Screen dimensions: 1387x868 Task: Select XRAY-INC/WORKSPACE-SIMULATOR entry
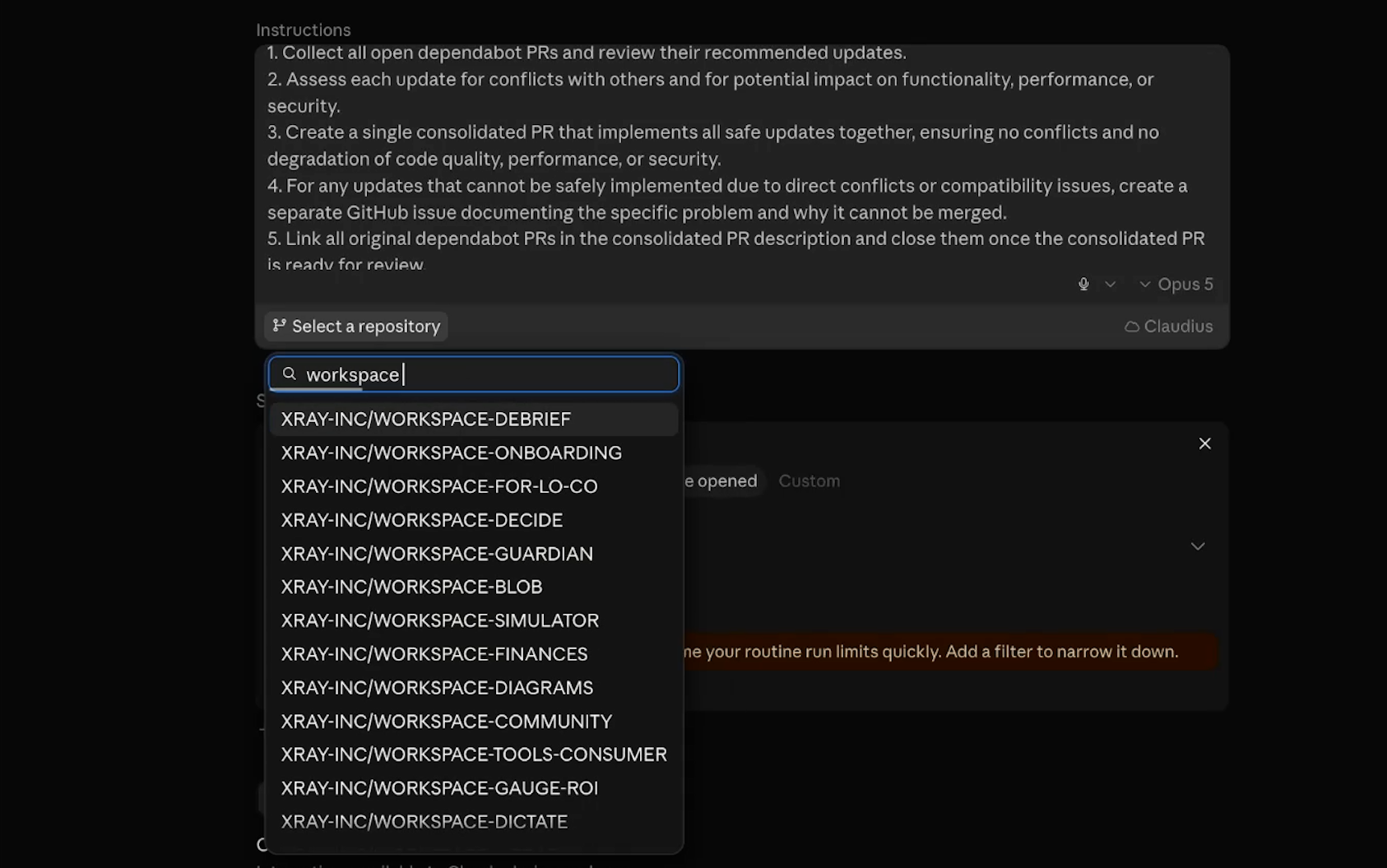pyautogui.click(x=474, y=620)
